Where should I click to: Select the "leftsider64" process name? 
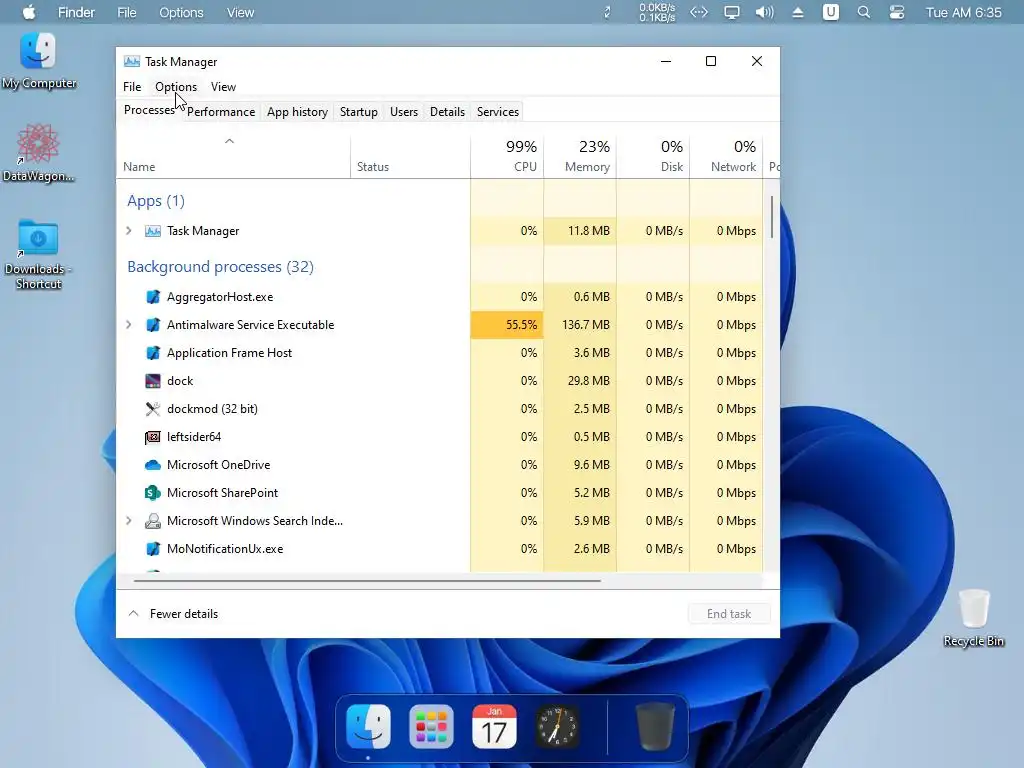(194, 437)
